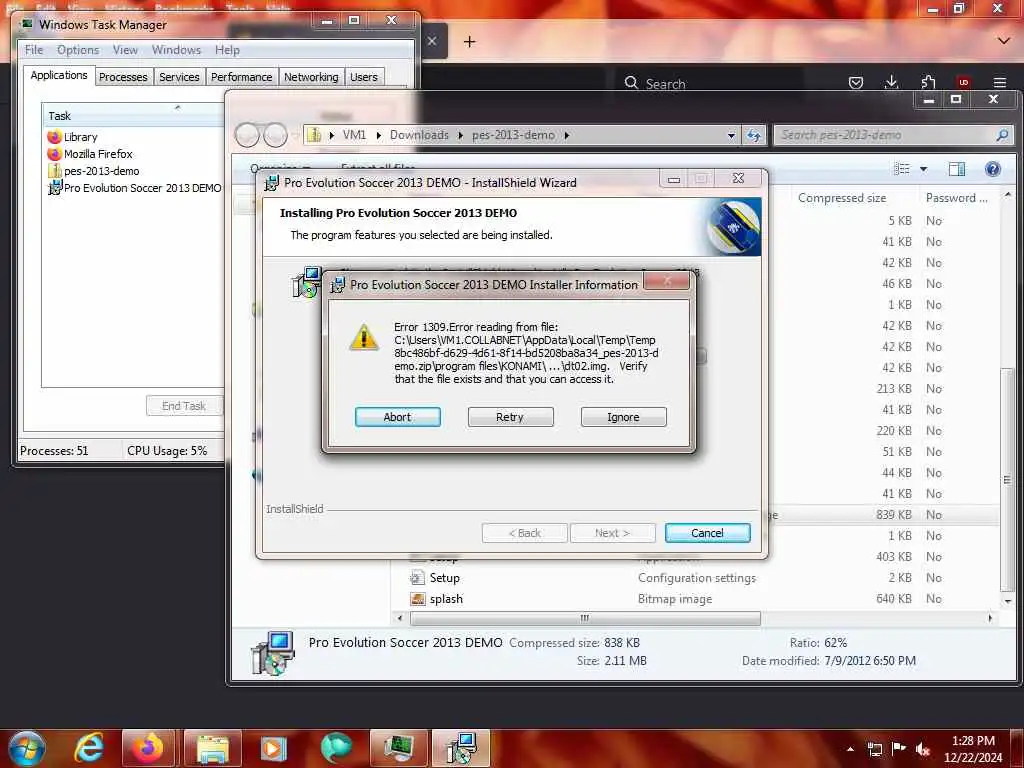The image size is (1024, 768).
Task: Switch to Performance tab in Task Manager
Action: click(241, 77)
